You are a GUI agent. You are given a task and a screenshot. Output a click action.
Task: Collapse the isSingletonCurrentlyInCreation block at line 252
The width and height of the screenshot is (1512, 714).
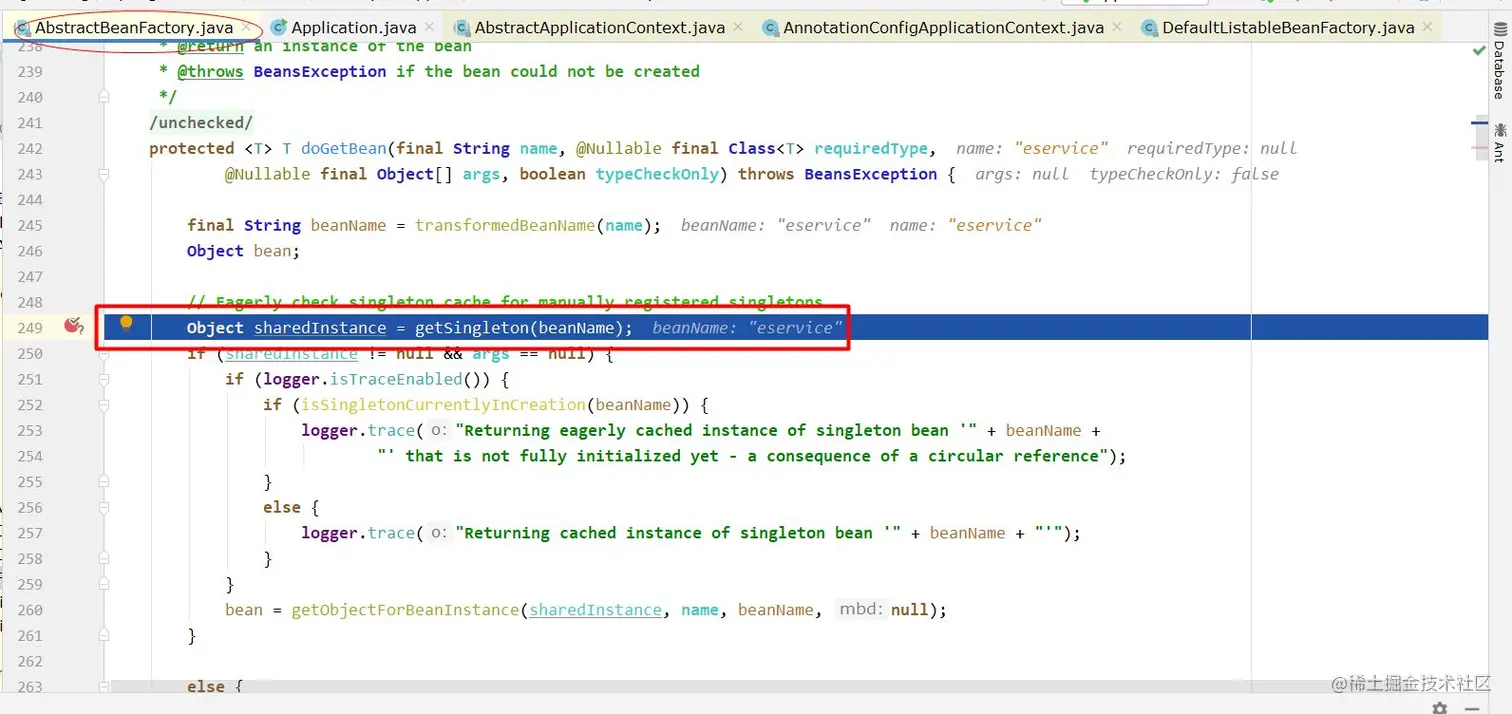pos(103,405)
